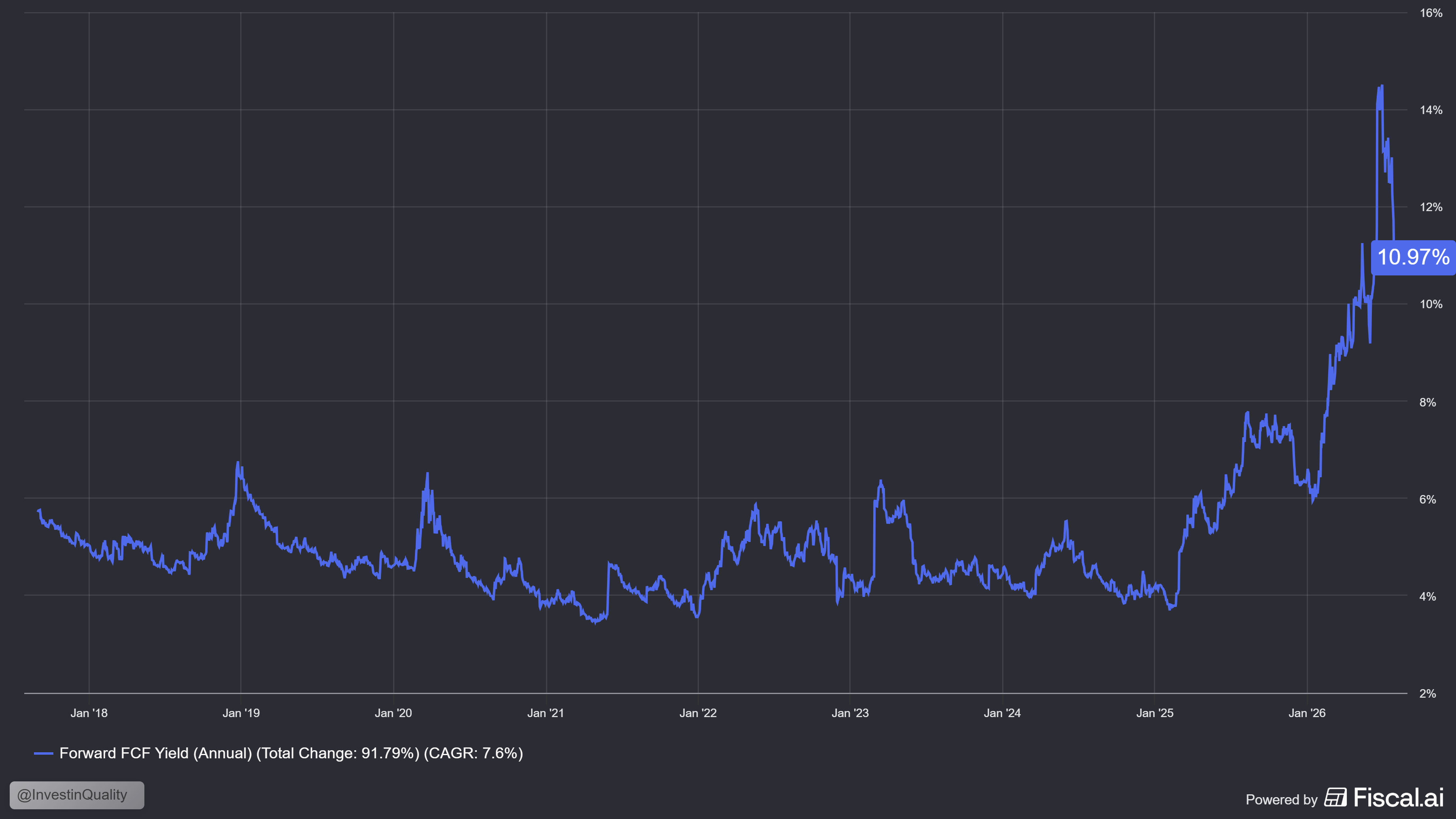Viewport: 1456px width, 819px height.
Task: Select the Jan '25 axis label
Action: point(1155,713)
